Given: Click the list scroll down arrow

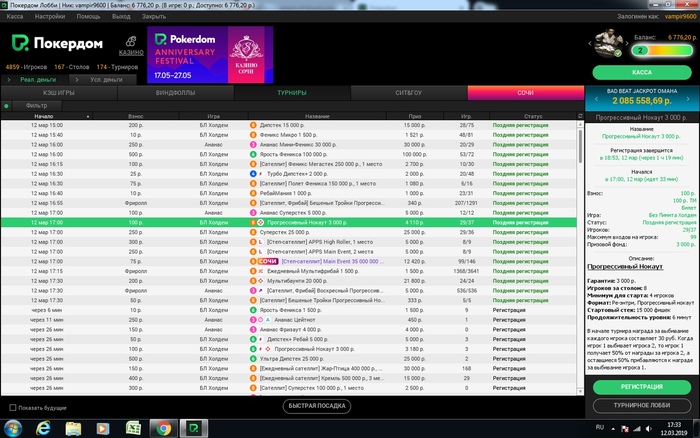Looking at the screenshot, I should click(x=580, y=392).
